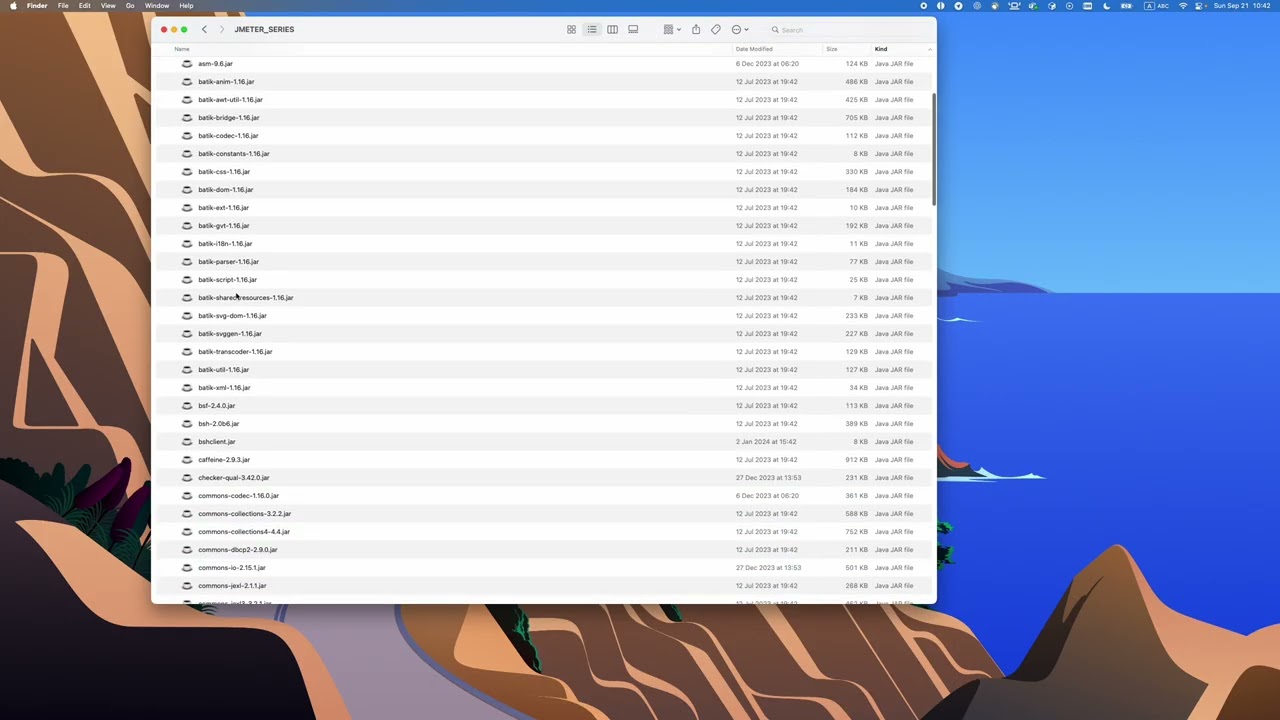Select the batik-svggen-1.16.jar file name

point(230,334)
